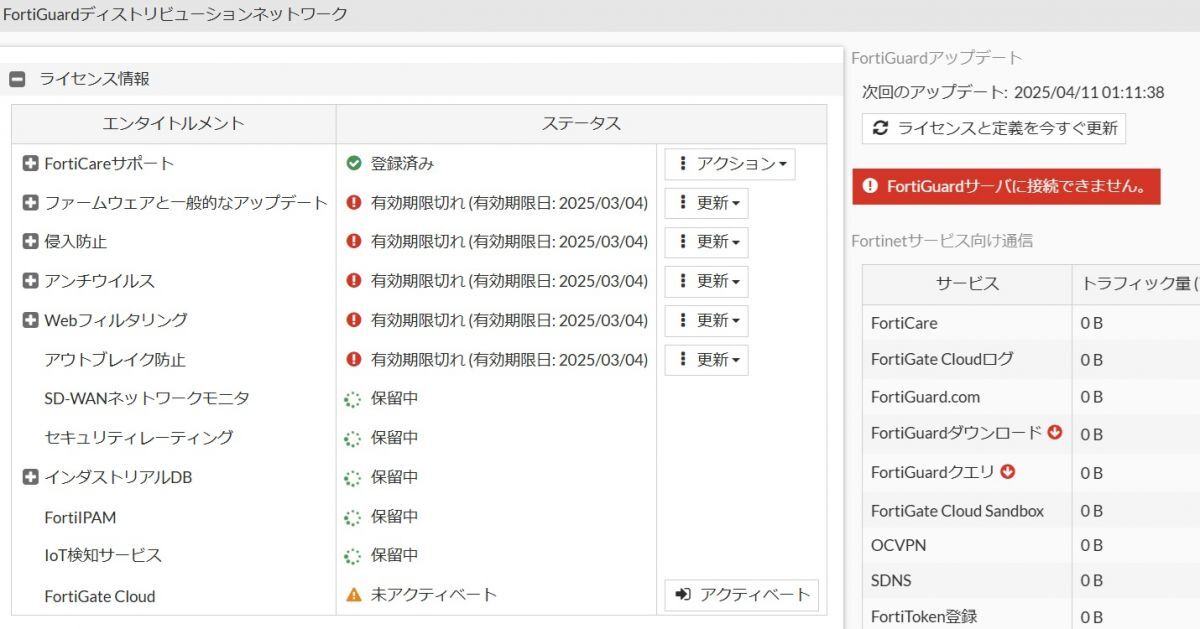Click the 未アクティベート status text

pos(434,594)
